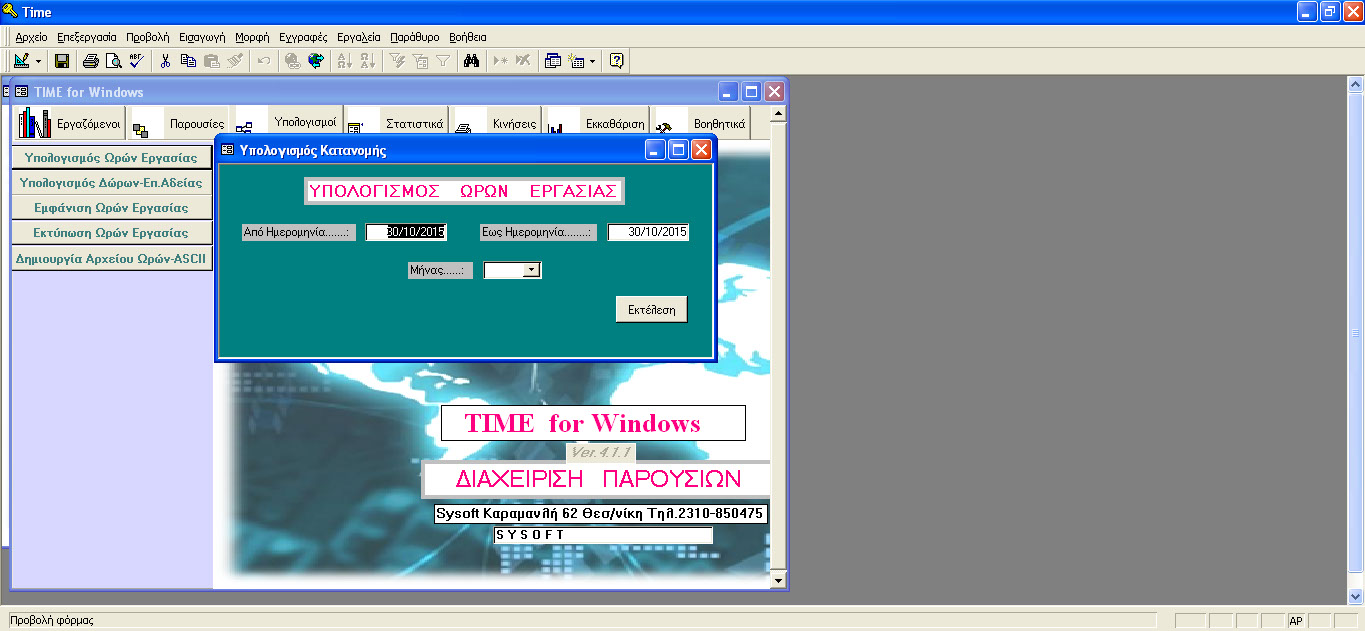1365x631 pixels.
Task: Open the Αρχείο menu
Action: point(32,36)
